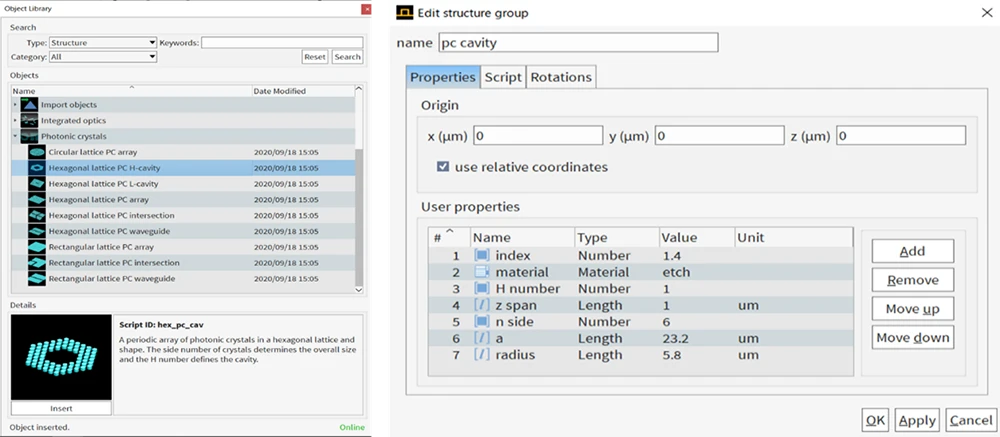Screen dimensions: 1000x437
Task: Click the x origin input field
Action: 538,136
